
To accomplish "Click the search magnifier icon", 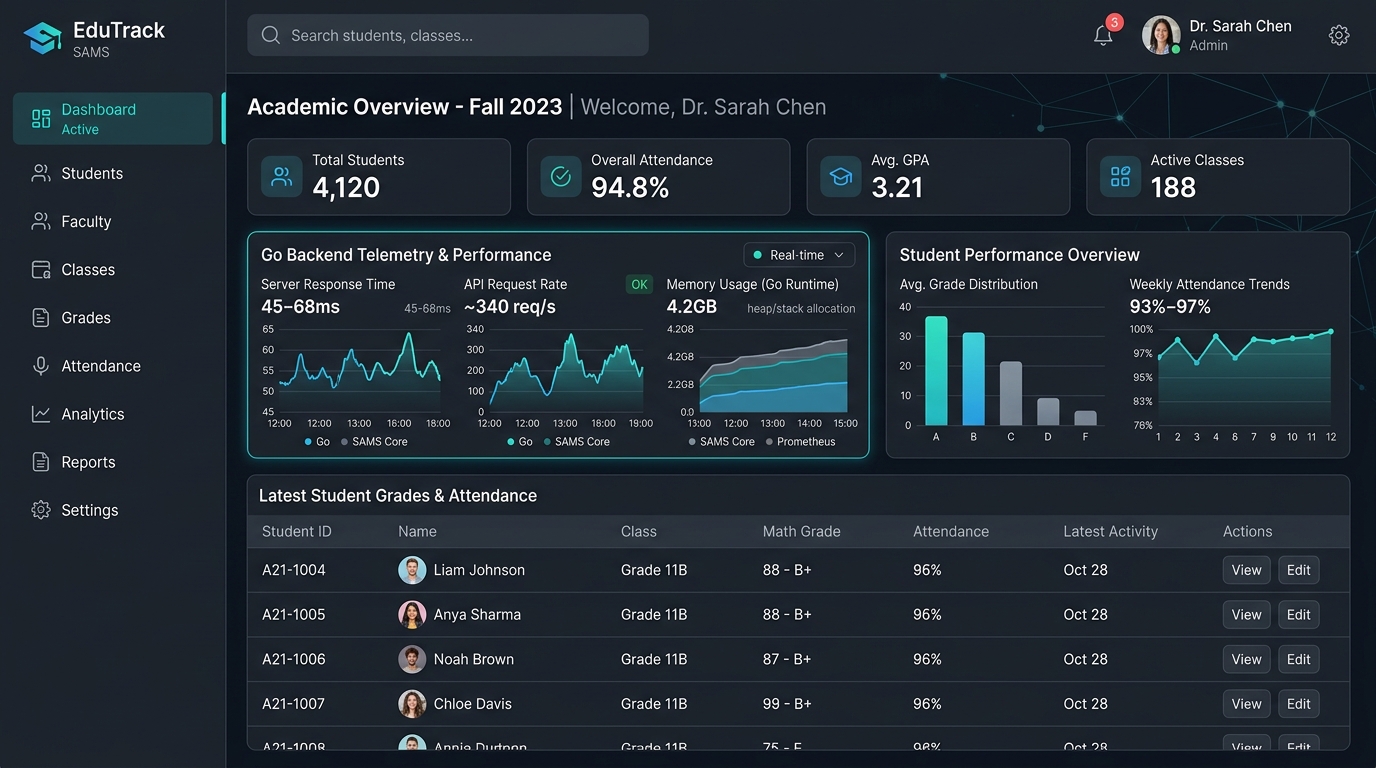I will [270, 35].
